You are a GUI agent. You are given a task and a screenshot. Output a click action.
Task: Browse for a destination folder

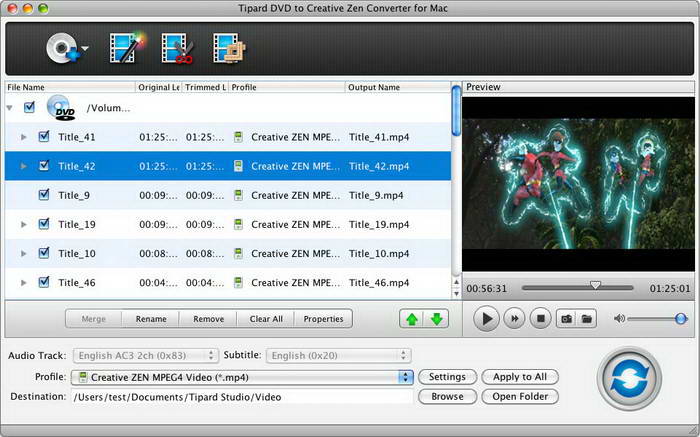(x=447, y=396)
